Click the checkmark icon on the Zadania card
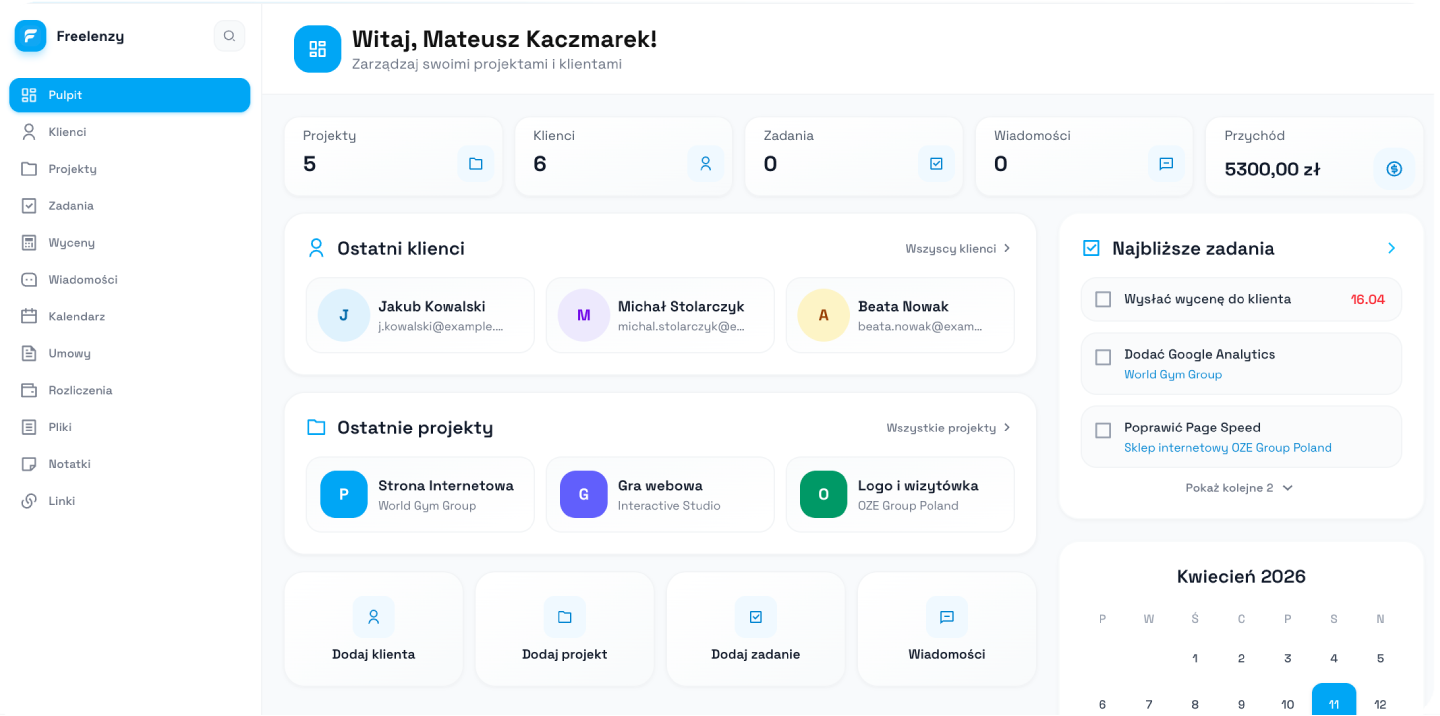Image resolution: width=1440 pixels, height=716 pixels. click(936, 163)
